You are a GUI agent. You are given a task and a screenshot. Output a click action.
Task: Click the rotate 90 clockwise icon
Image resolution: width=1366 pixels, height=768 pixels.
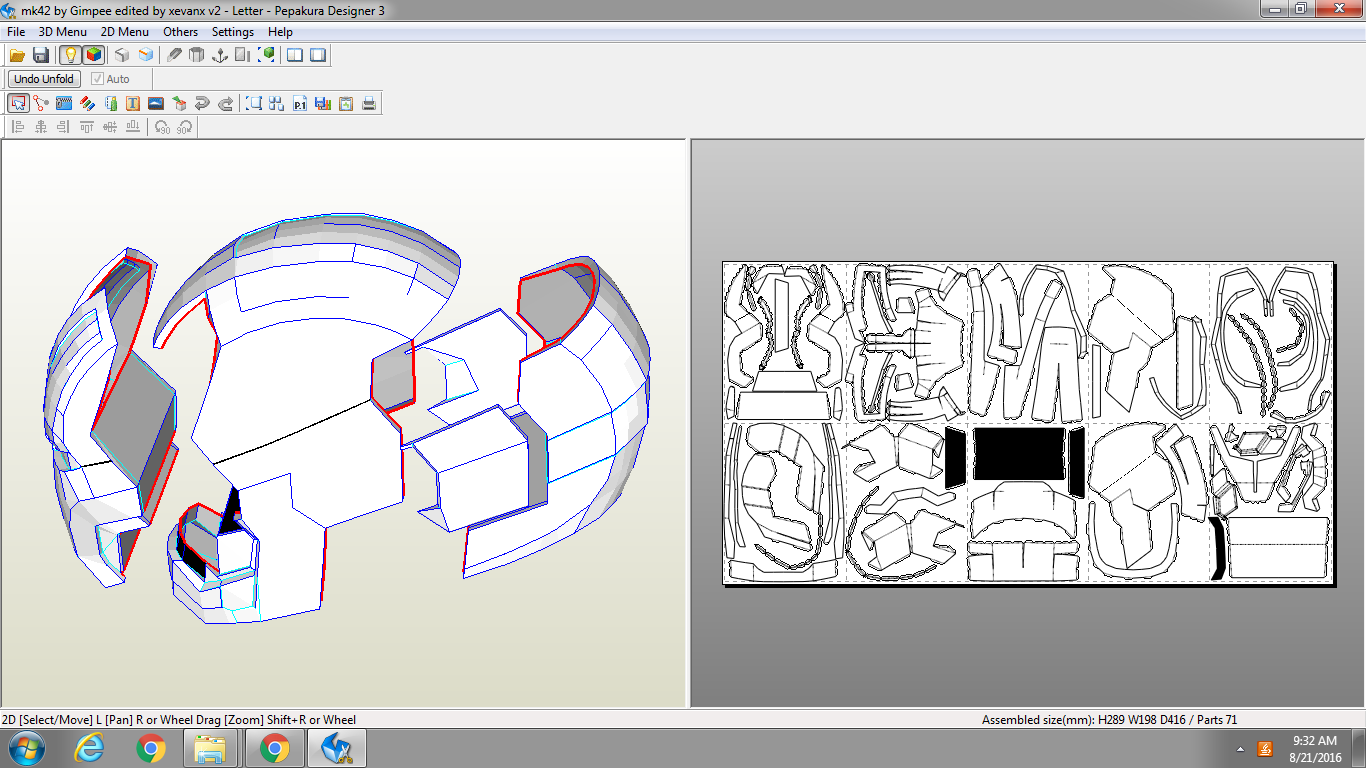(x=185, y=127)
